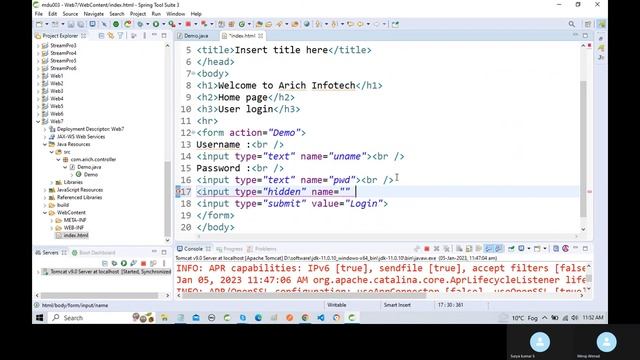Image resolution: width=640 pixels, height=360 pixels.
Task: Terminate the console process with red square
Action: [427, 249]
